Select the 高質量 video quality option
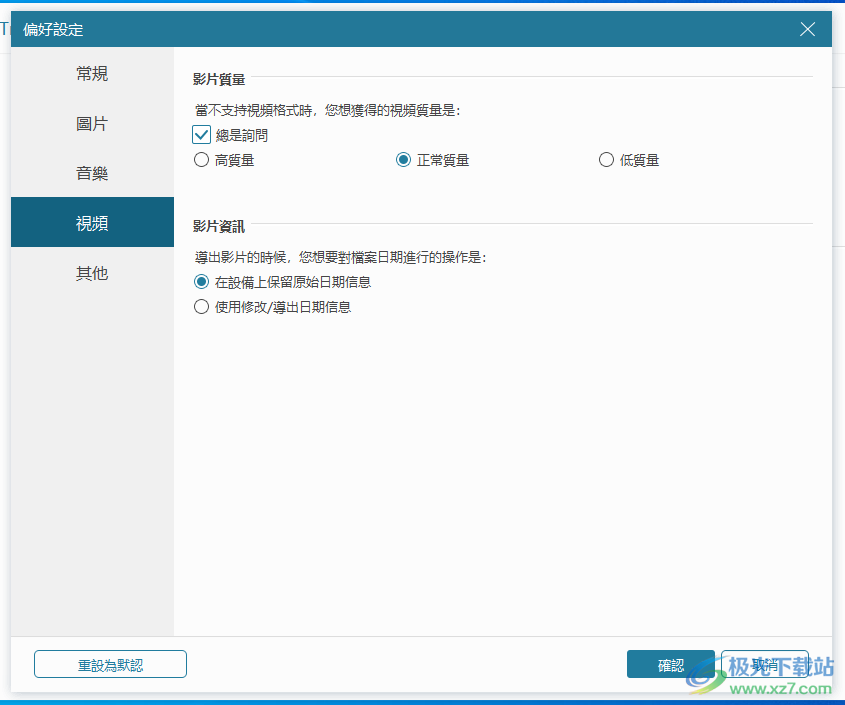Image resolution: width=845 pixels, height=705 pixels. tap(201, 159)
